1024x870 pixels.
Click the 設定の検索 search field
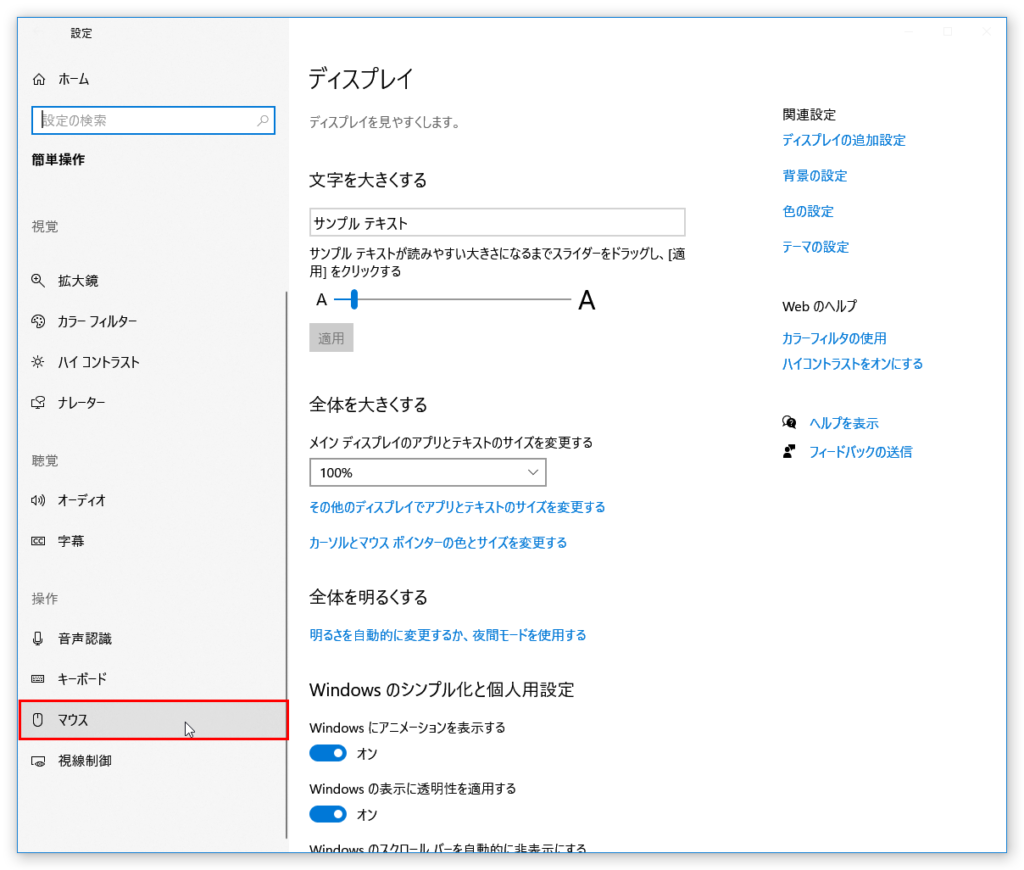(x=153, y=120)
